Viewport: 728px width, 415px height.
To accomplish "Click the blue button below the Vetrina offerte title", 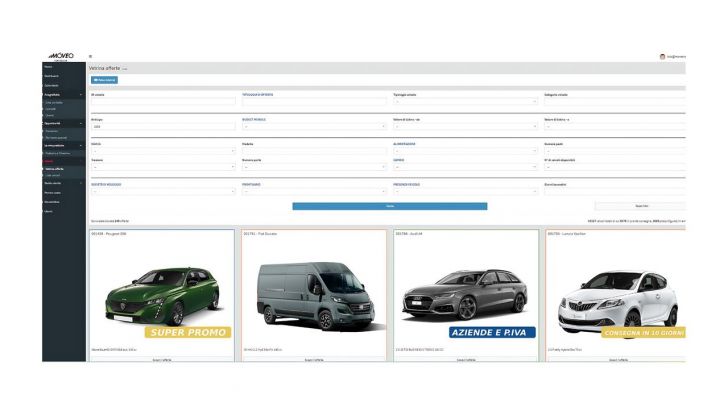I will coord(104,80).
